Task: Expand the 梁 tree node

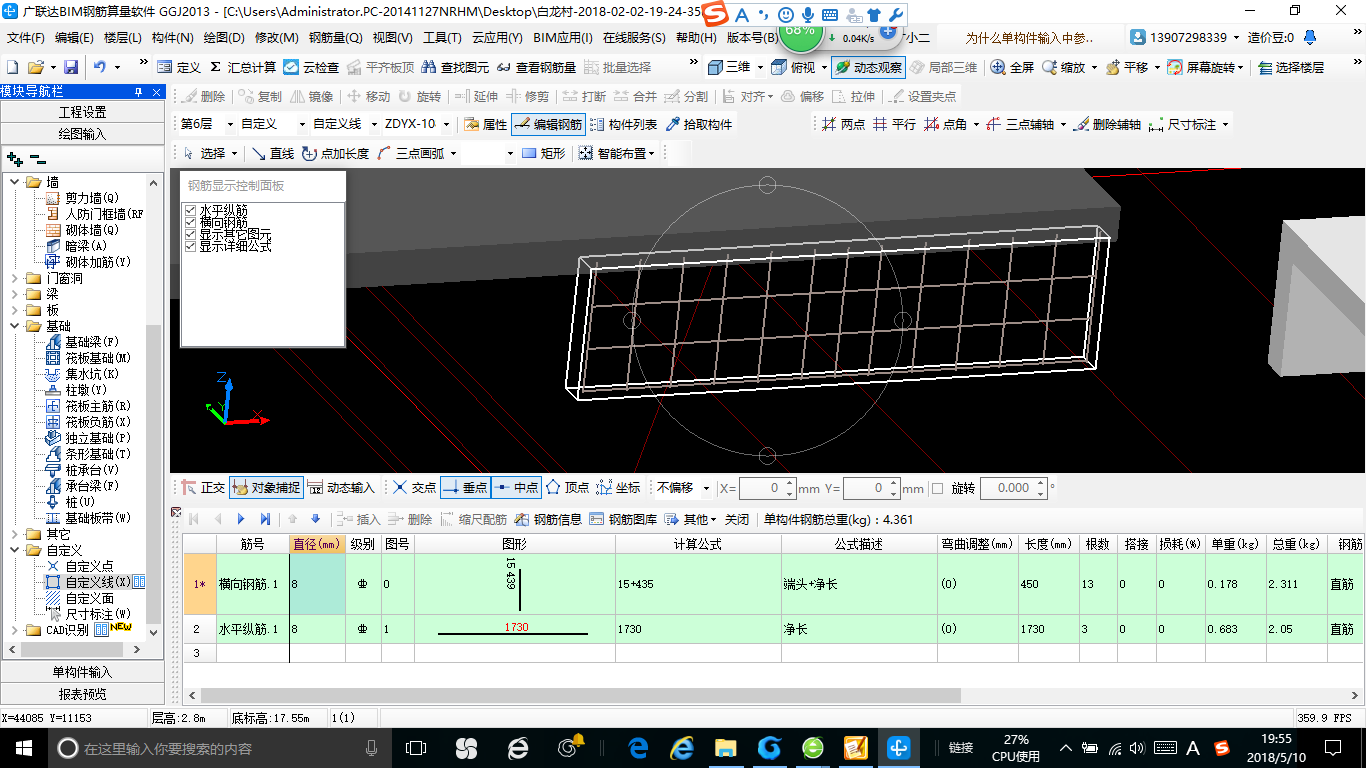Action: [15, 294]
